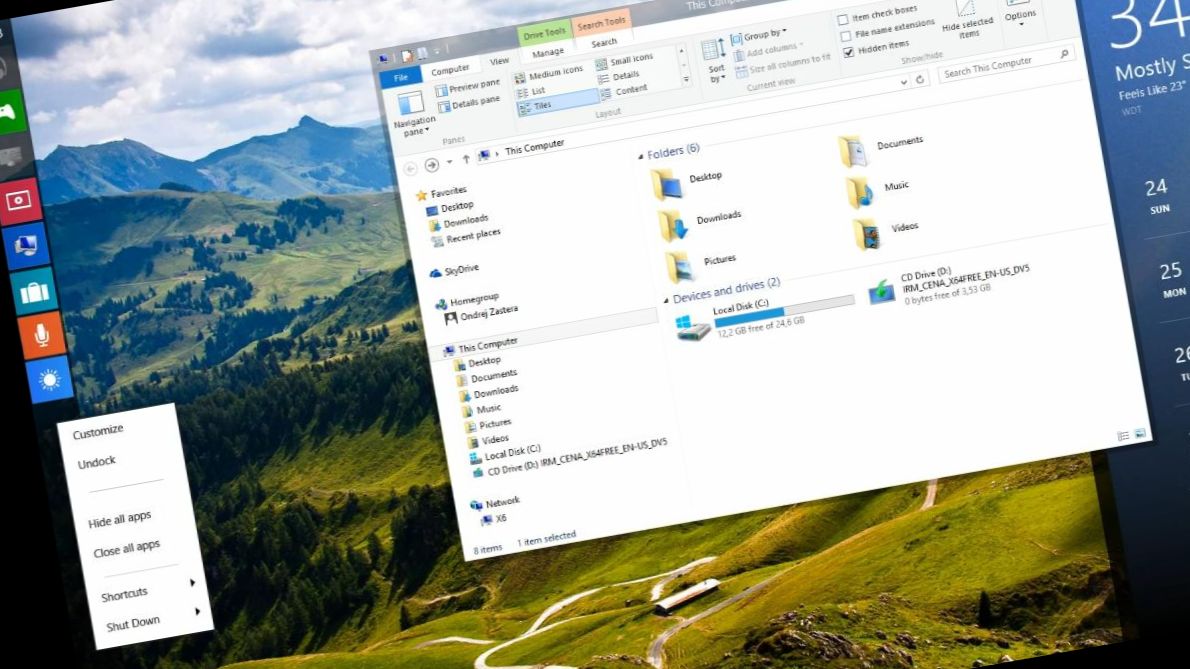Select Local Disk (C:) drive
The width and height of the screenshot is (1190, 669).
[763, 319]
